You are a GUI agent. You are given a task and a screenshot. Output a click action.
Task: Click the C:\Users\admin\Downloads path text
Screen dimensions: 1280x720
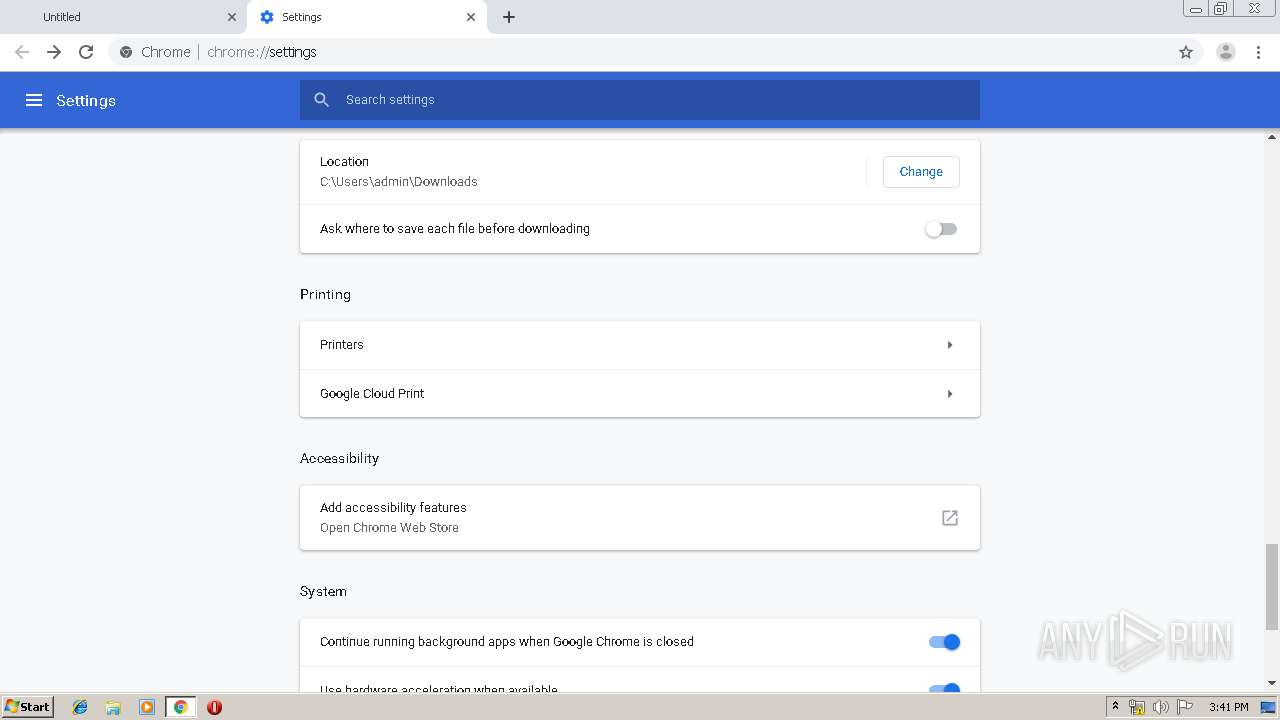click(399, 182)
